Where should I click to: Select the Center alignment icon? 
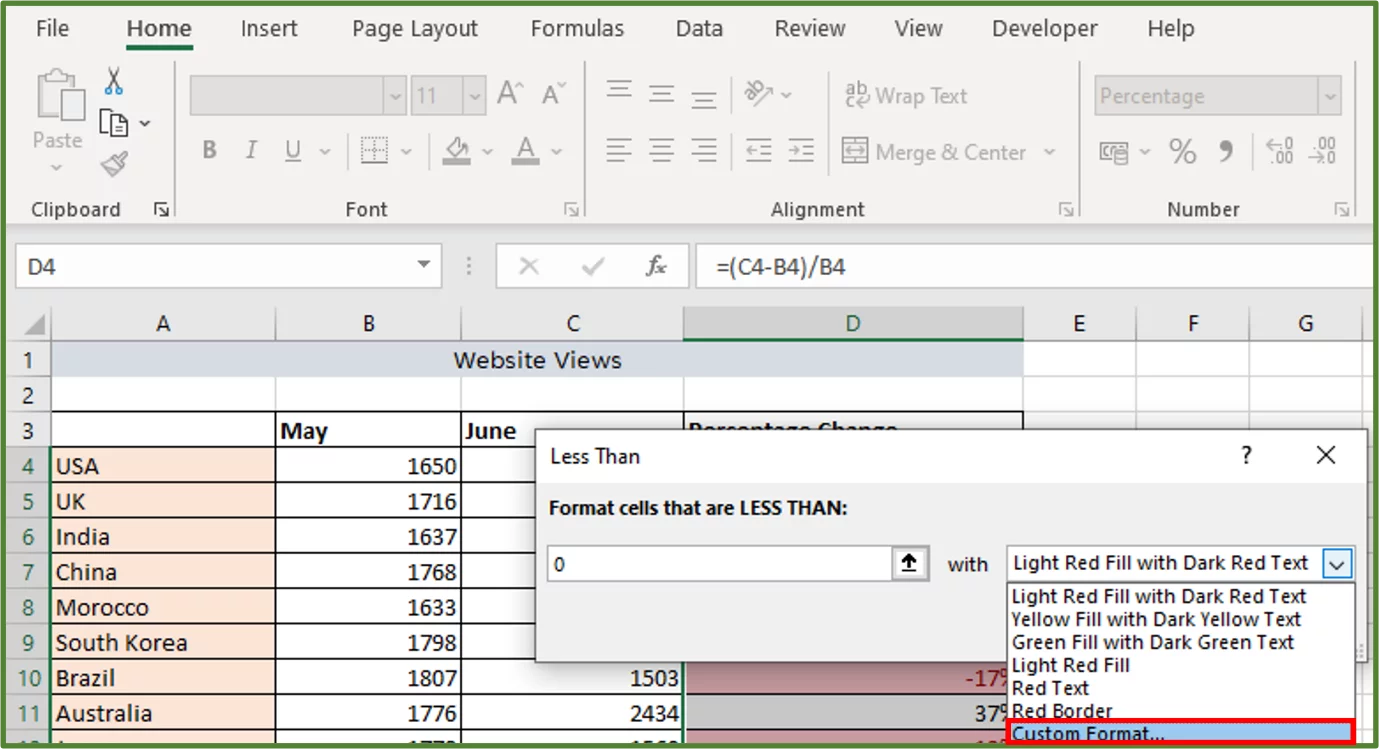(661, 152)
